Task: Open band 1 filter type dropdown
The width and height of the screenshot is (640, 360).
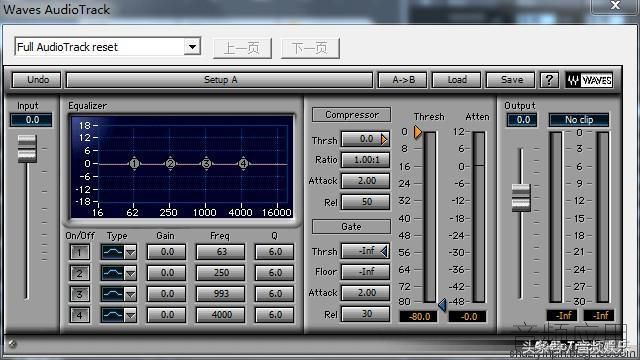Action: coord(130,252)
